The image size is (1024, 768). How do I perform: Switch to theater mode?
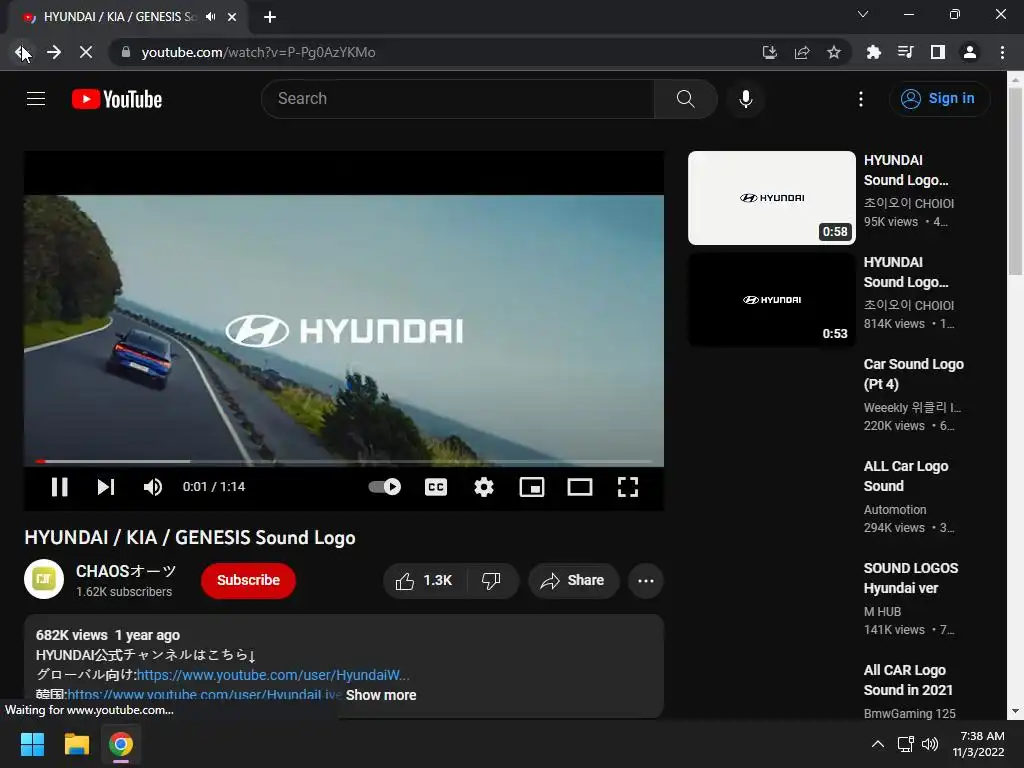(x=580, y=487)
